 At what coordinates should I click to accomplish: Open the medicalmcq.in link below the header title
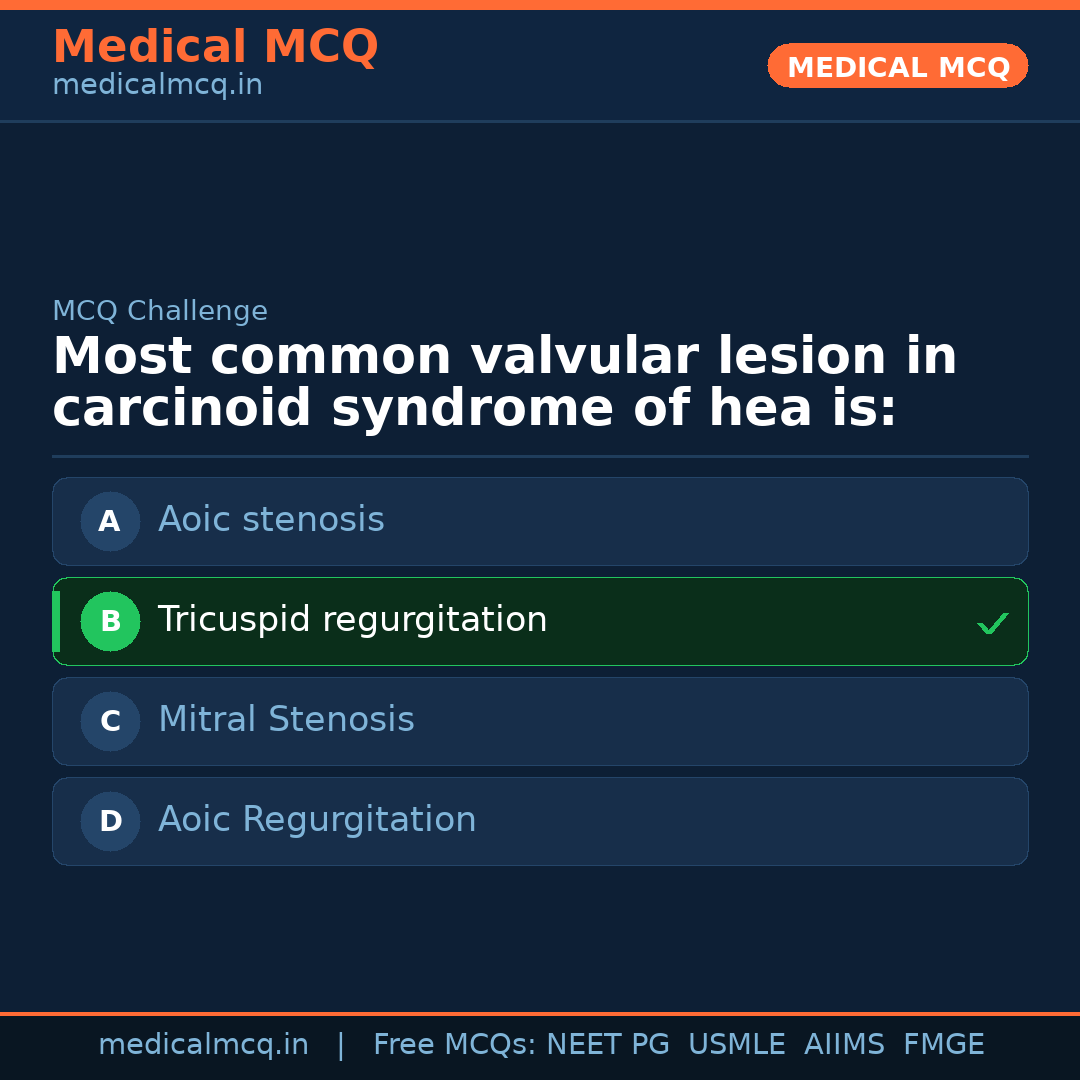pos(157,86)
